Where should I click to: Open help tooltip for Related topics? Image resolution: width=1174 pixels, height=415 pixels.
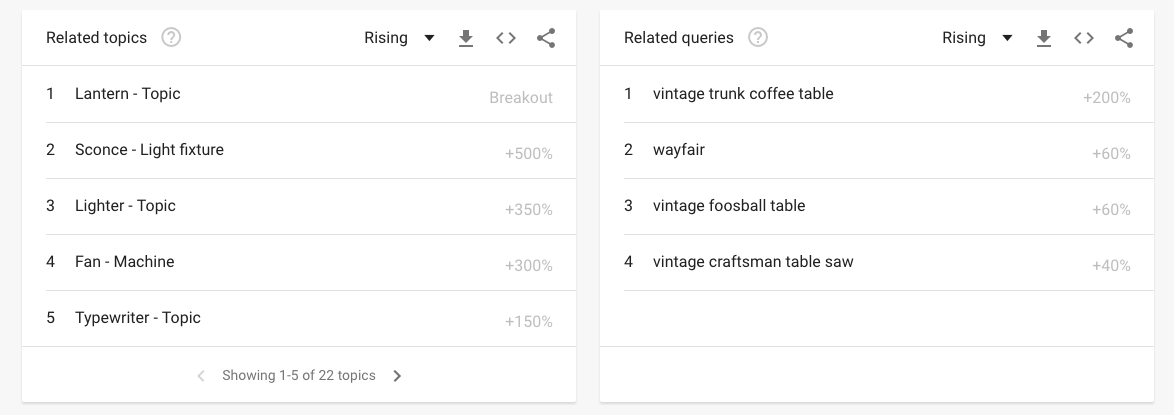coord(171,37)
